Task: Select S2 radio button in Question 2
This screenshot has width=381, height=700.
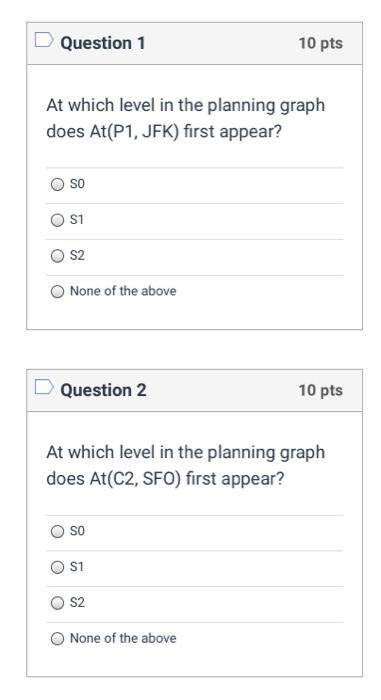Action: click(57, 603)
